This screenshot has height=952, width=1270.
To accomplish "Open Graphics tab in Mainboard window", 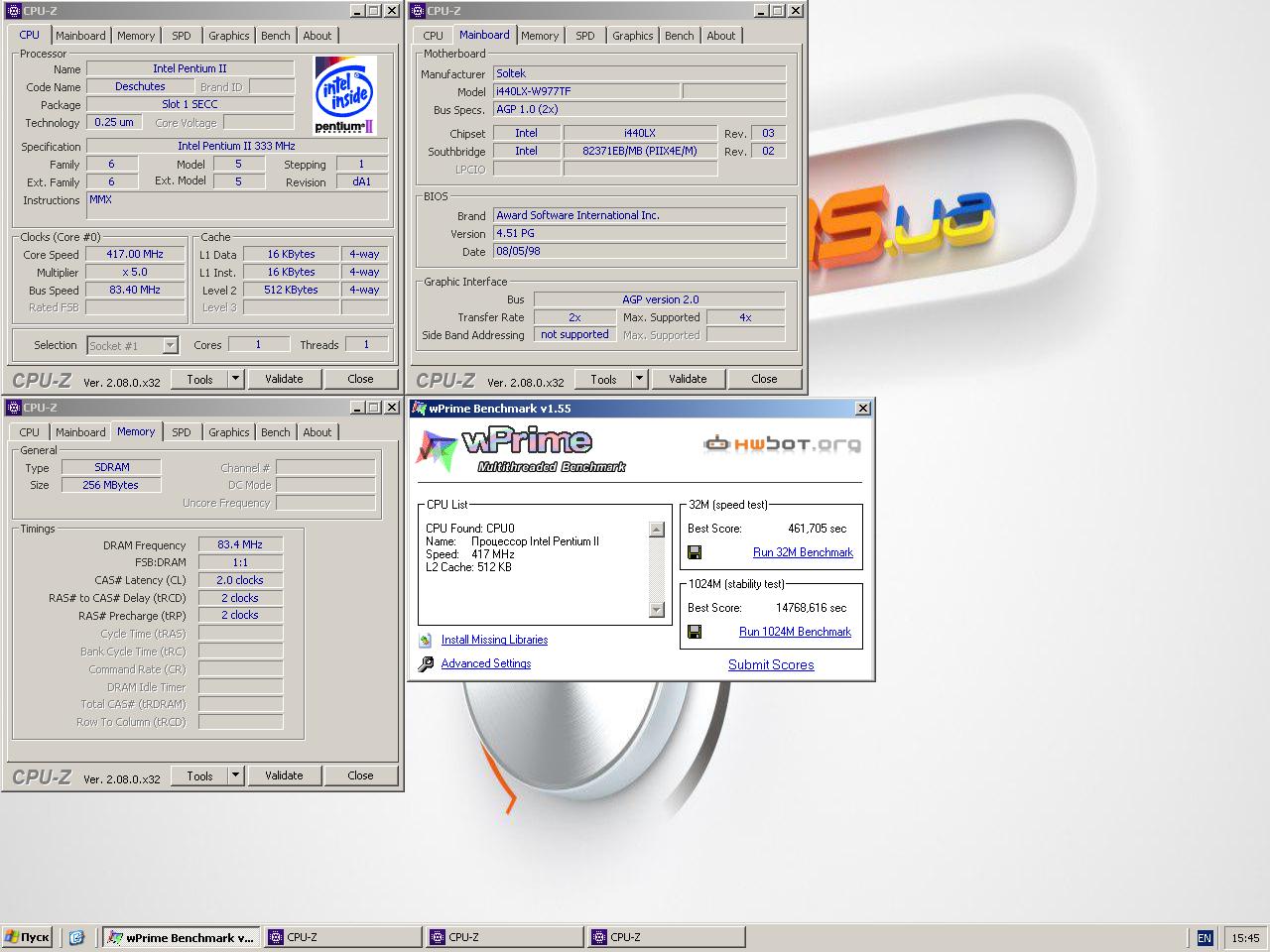I will click(x=633, y=36).
